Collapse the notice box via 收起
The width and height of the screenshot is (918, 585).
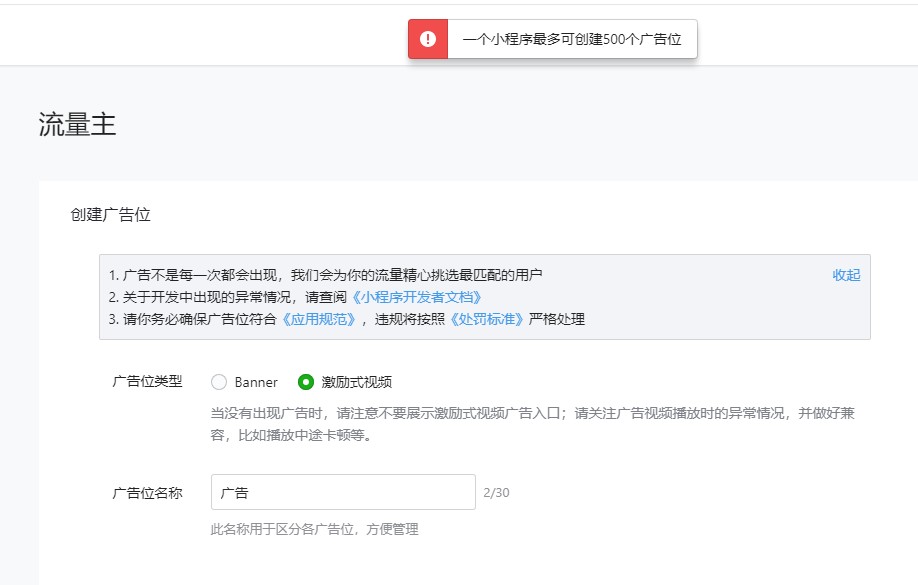pyautogui.click(x=847, y=275)
